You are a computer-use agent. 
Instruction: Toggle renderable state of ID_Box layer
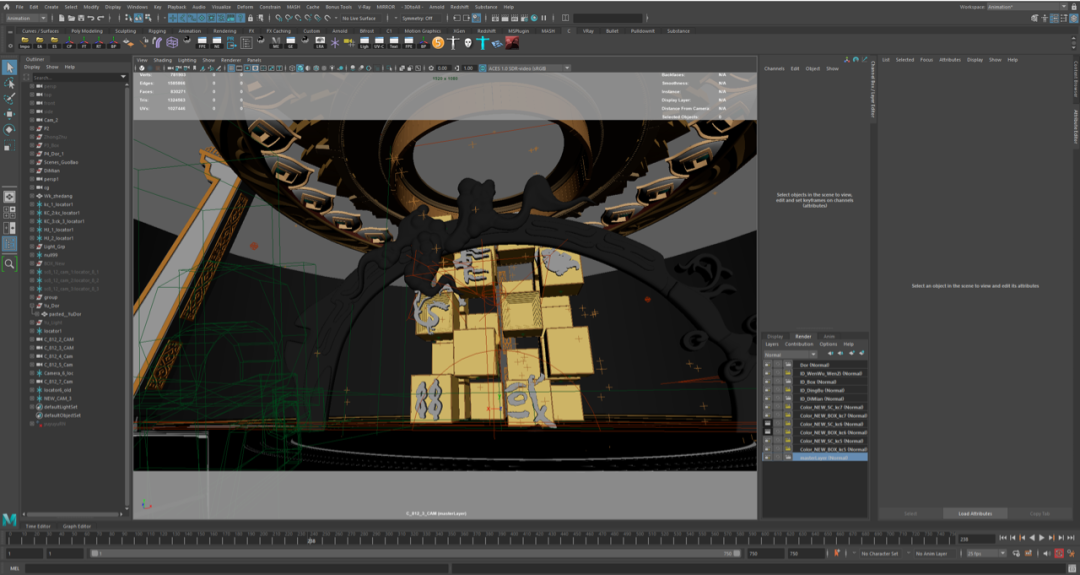click(767, 381)
